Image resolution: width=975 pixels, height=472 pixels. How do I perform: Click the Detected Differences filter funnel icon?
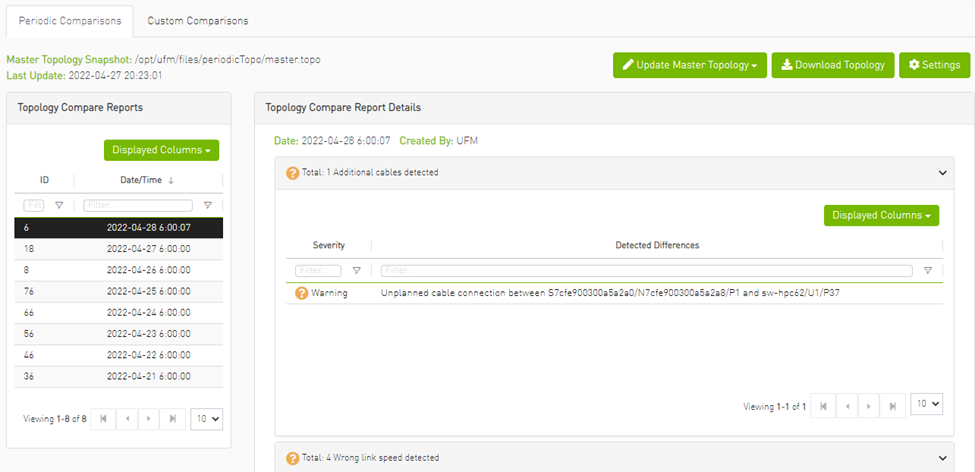928,271
